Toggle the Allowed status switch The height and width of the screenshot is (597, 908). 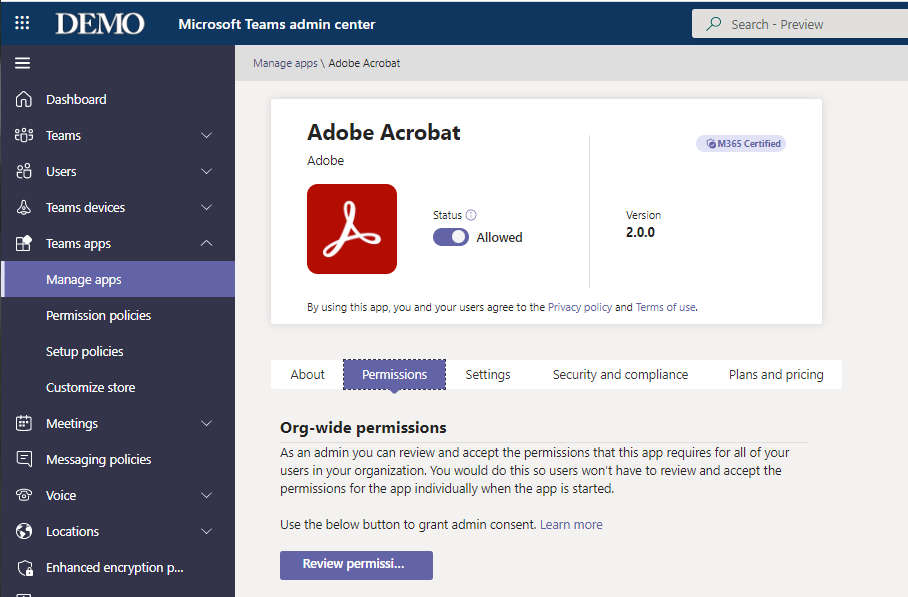[x=451, y=237]
